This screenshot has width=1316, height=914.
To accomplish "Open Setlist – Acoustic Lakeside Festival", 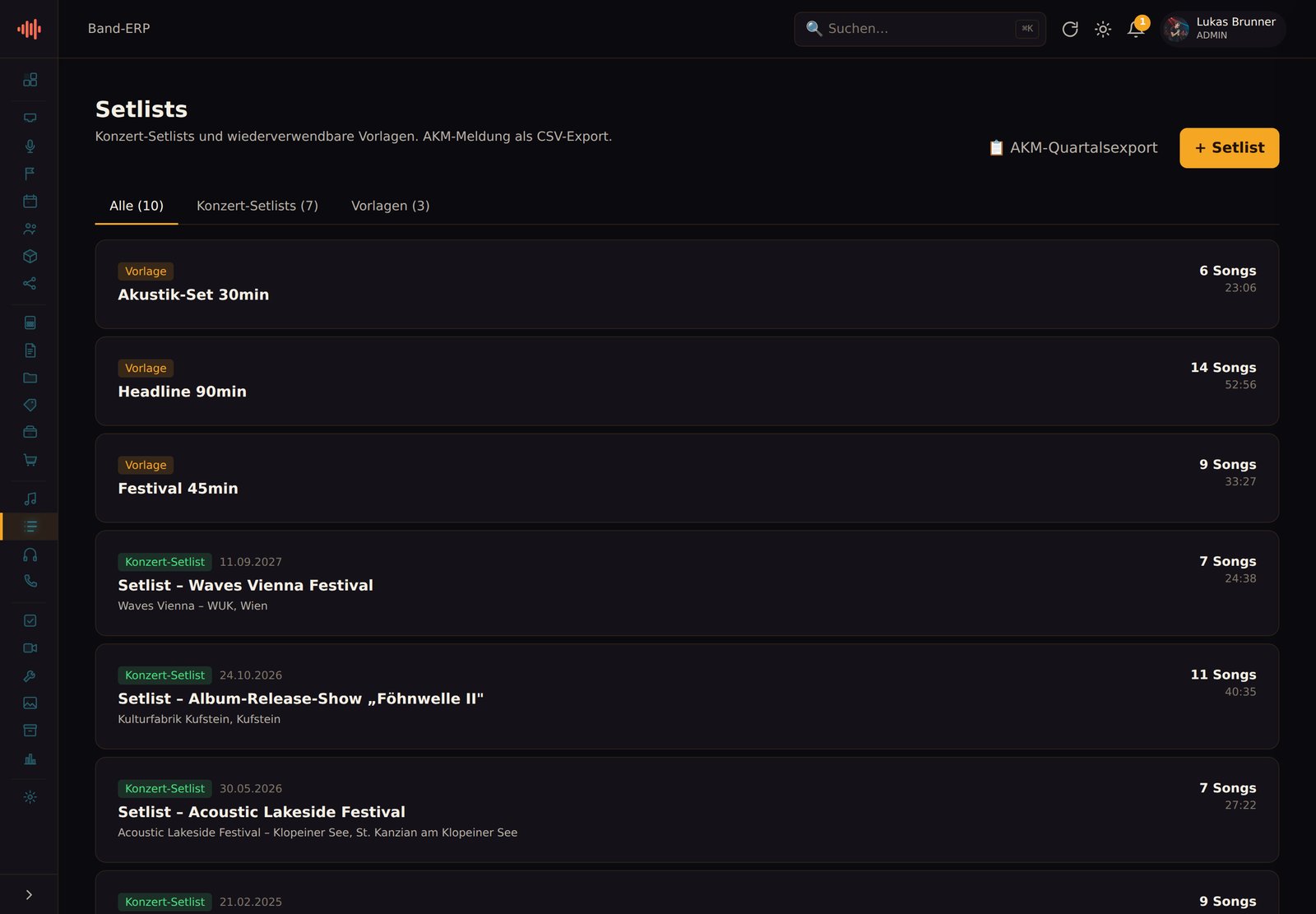I will pyautogui.click(x=687, y=810).
